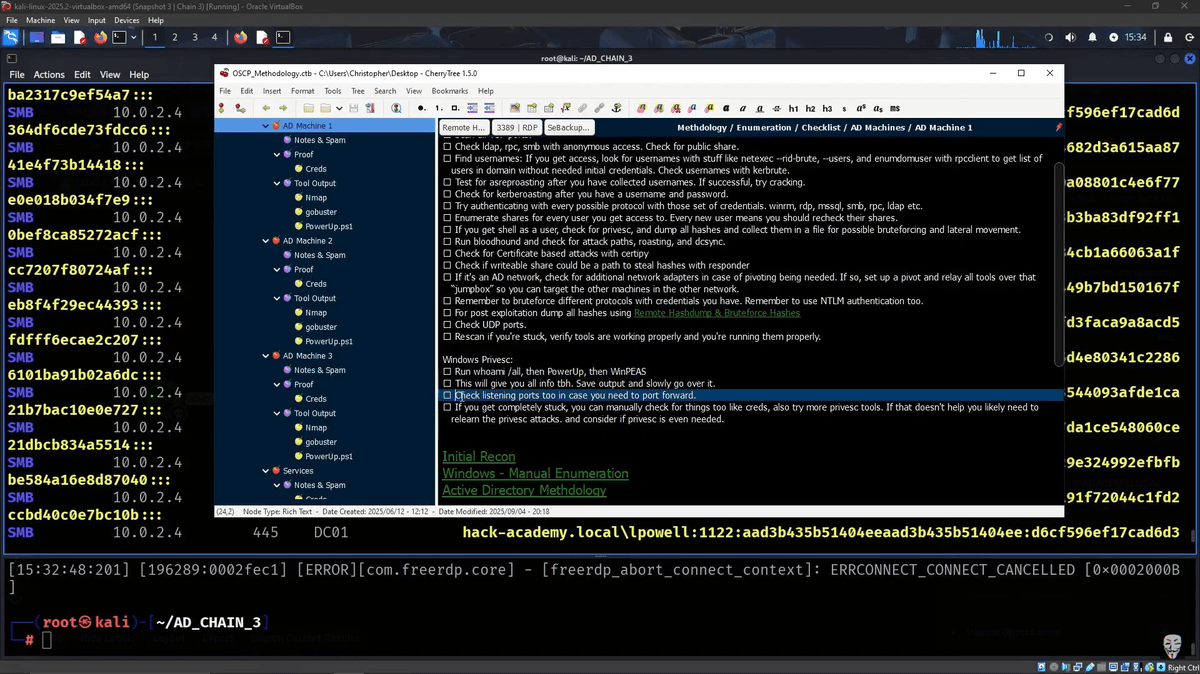Insert a table using toolbar icon
The height and width of the screenshot is (674, 1200).
(x=531, y=108)
